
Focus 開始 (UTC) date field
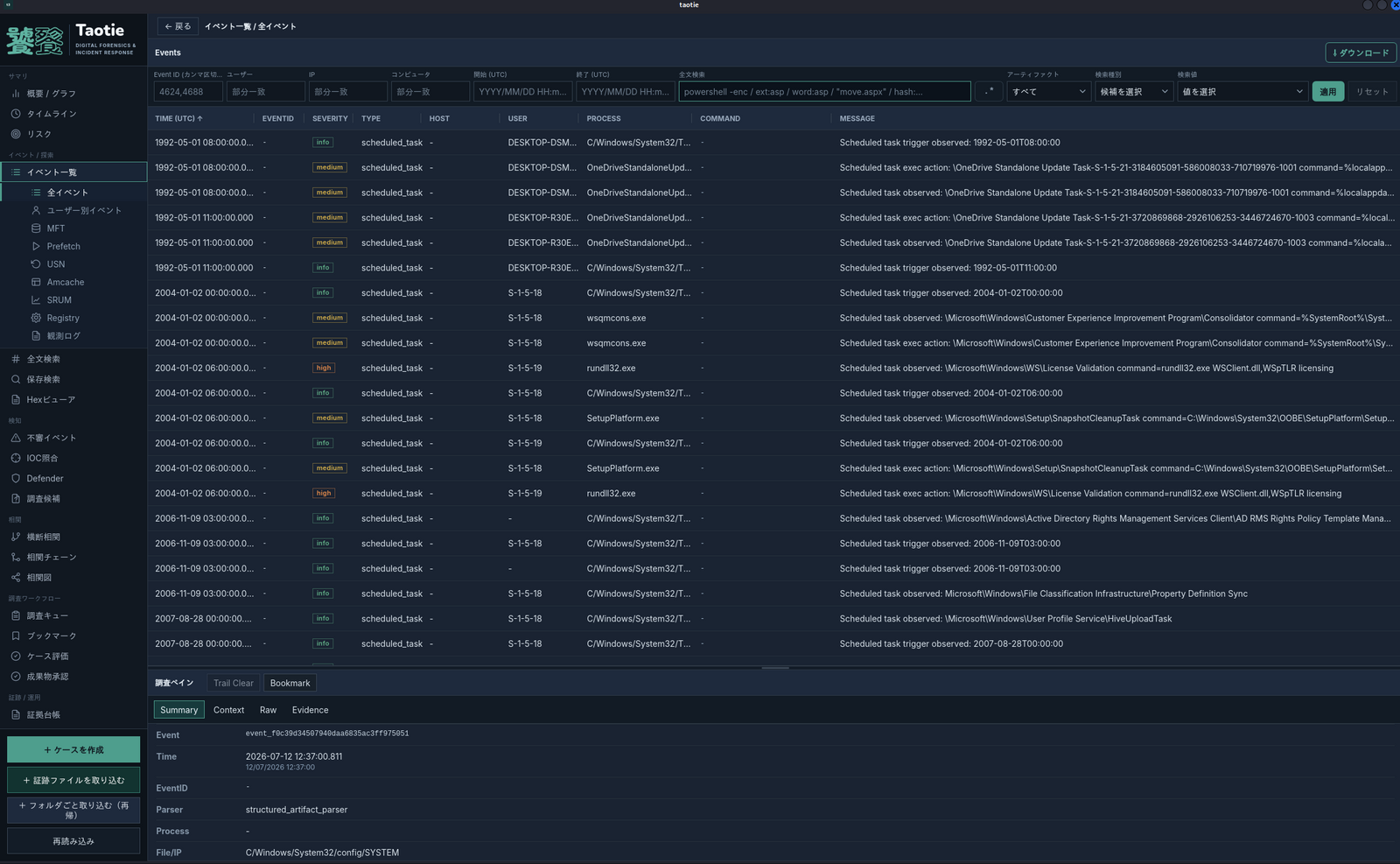click(522, 91)
